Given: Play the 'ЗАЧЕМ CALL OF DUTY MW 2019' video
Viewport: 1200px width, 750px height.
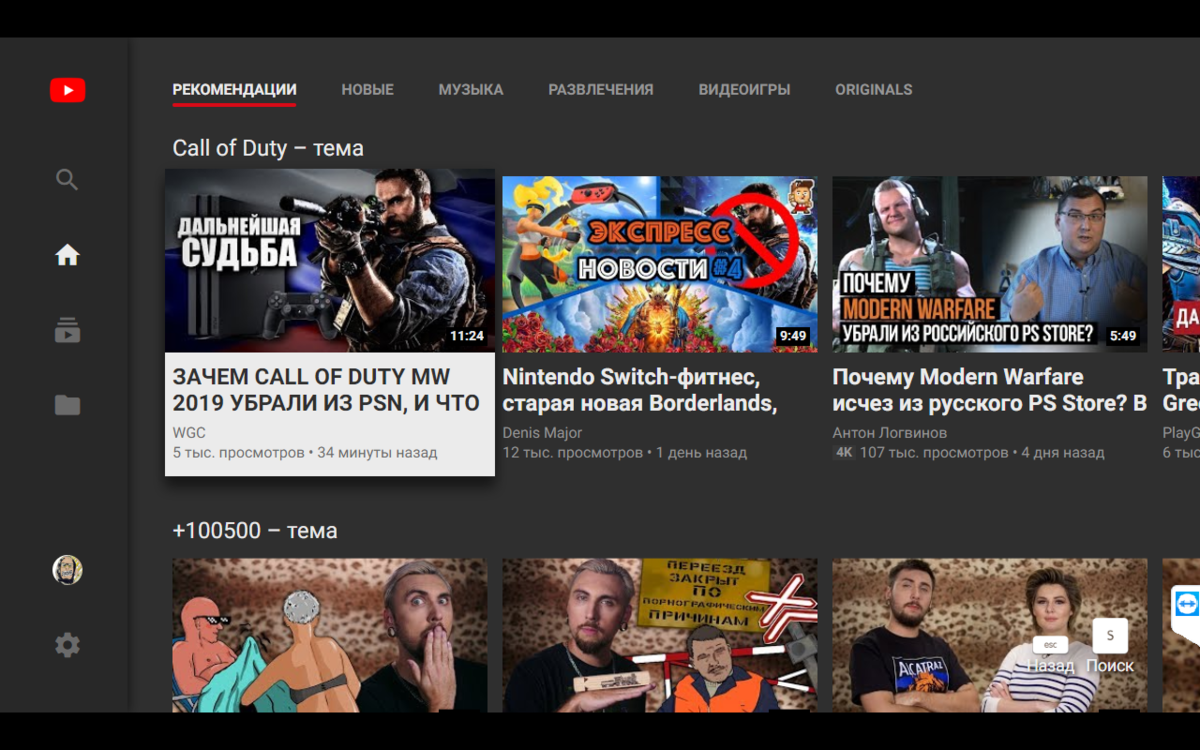Looking at the screenshot, I should (329, 260).
